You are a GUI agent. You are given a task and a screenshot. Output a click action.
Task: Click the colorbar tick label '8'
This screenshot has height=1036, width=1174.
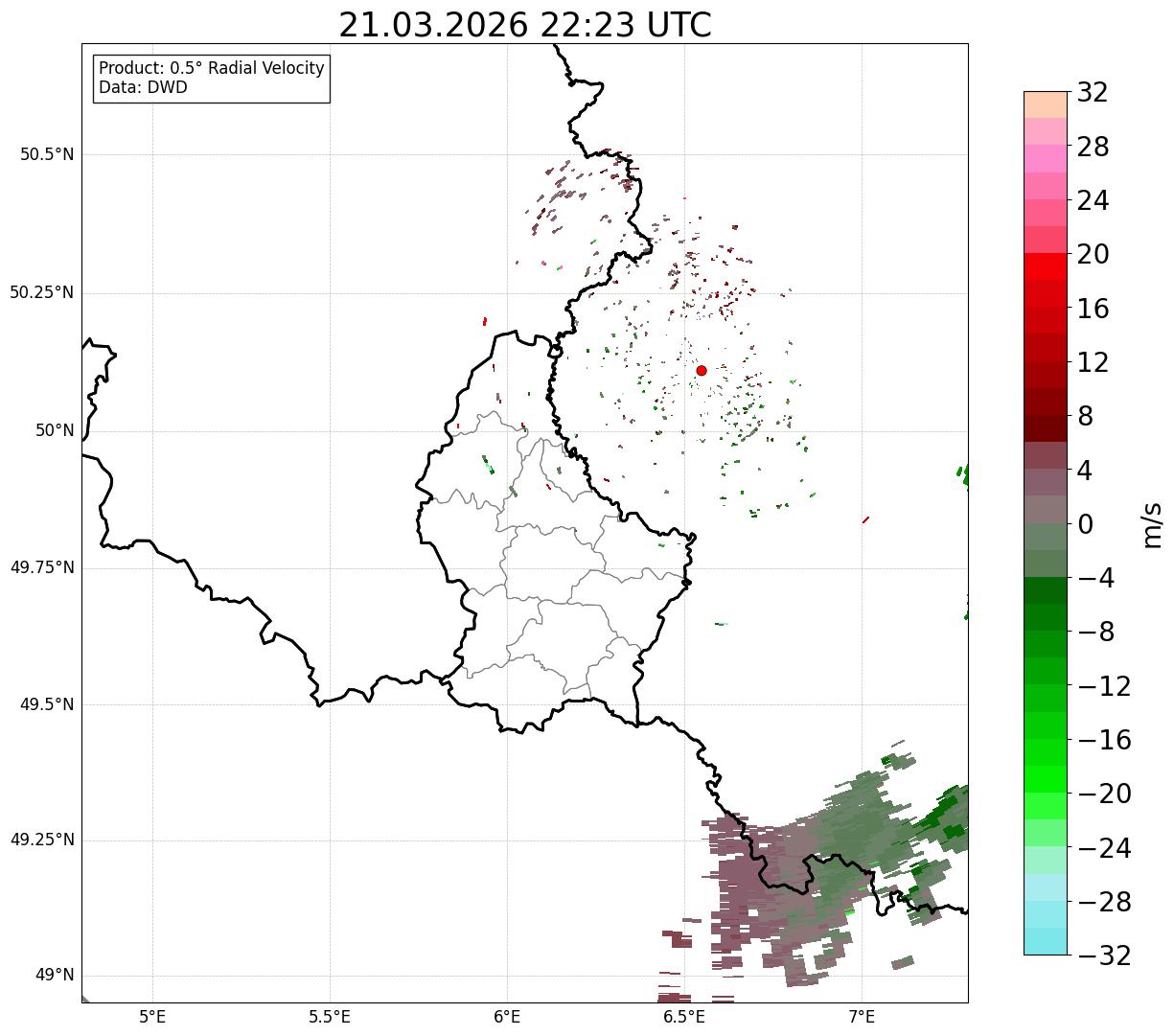click(x=1085, y=417)
